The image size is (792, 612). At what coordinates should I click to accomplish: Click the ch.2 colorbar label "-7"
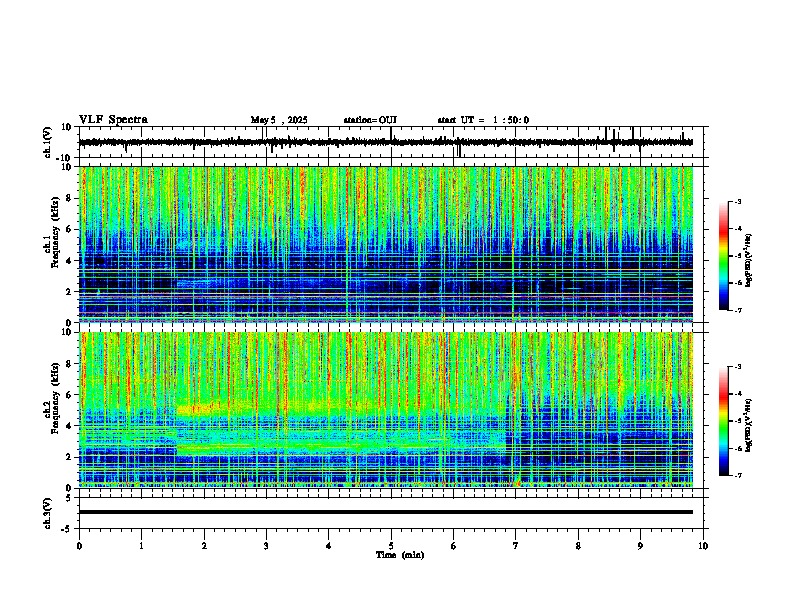737,476
